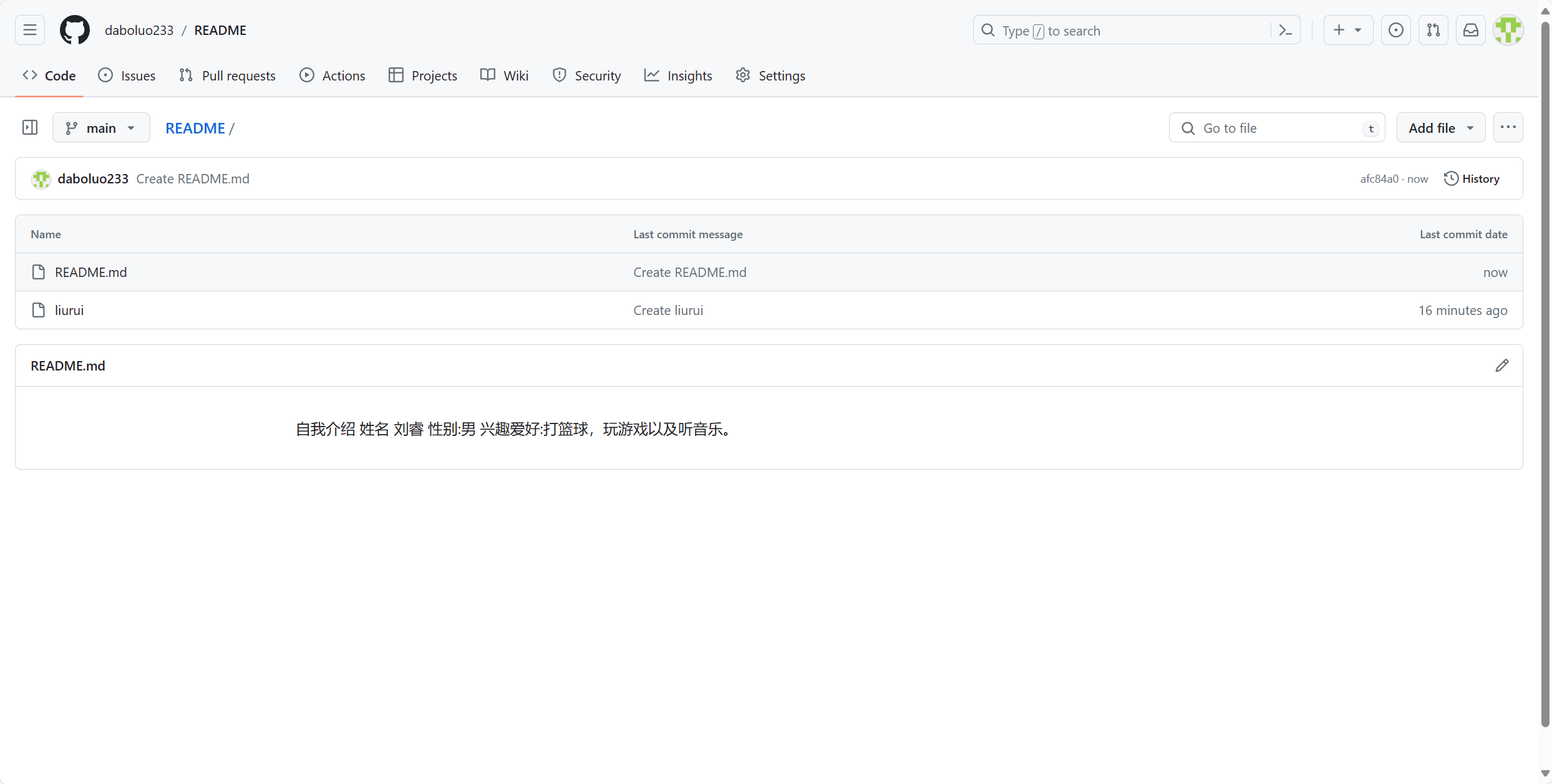Open the notifications inbox icon
The height and width of the screenshot is (784, 1552).
pyautogui.click(x=1471, y=30)
